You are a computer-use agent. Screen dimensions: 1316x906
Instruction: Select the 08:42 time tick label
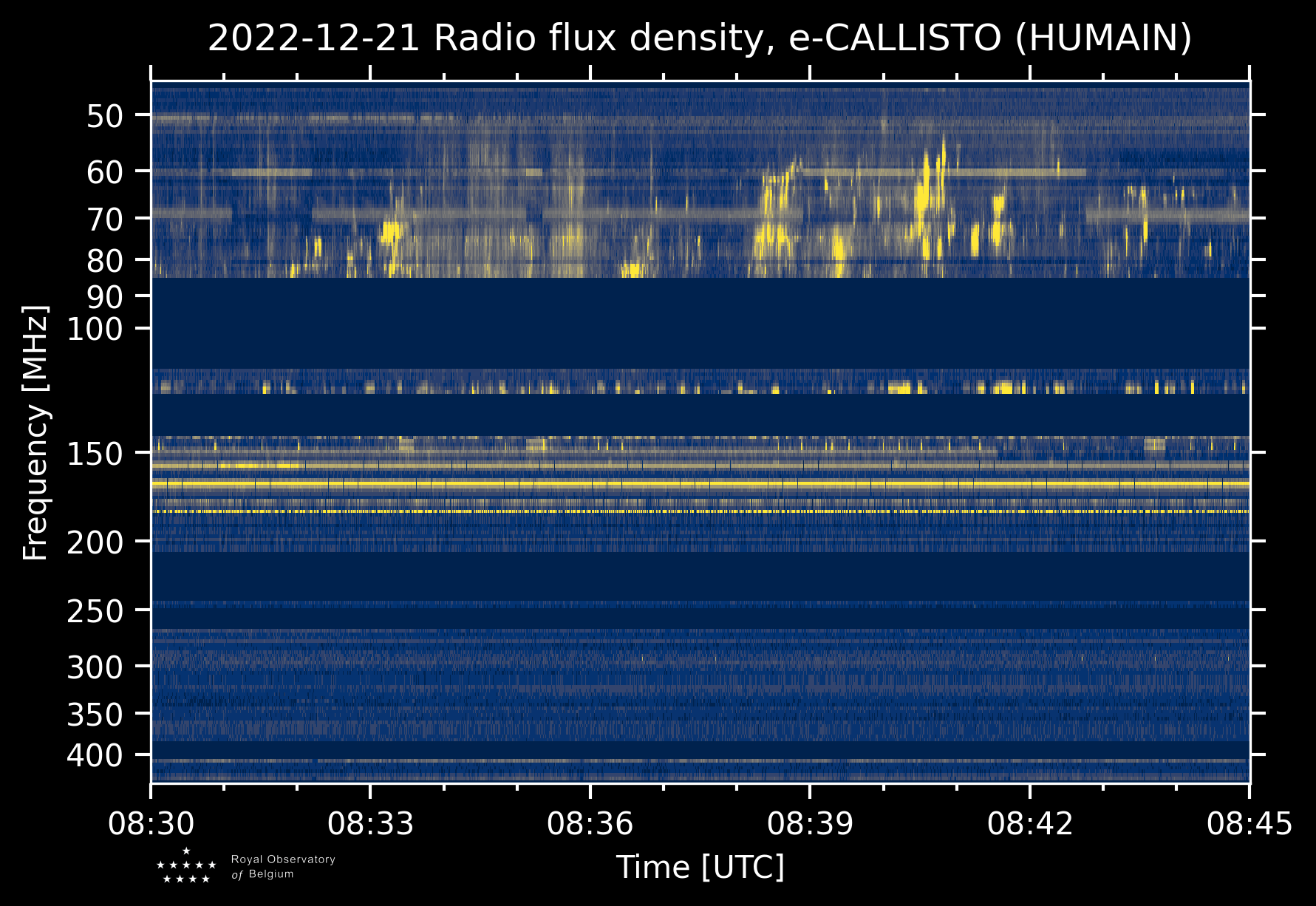1029,823
